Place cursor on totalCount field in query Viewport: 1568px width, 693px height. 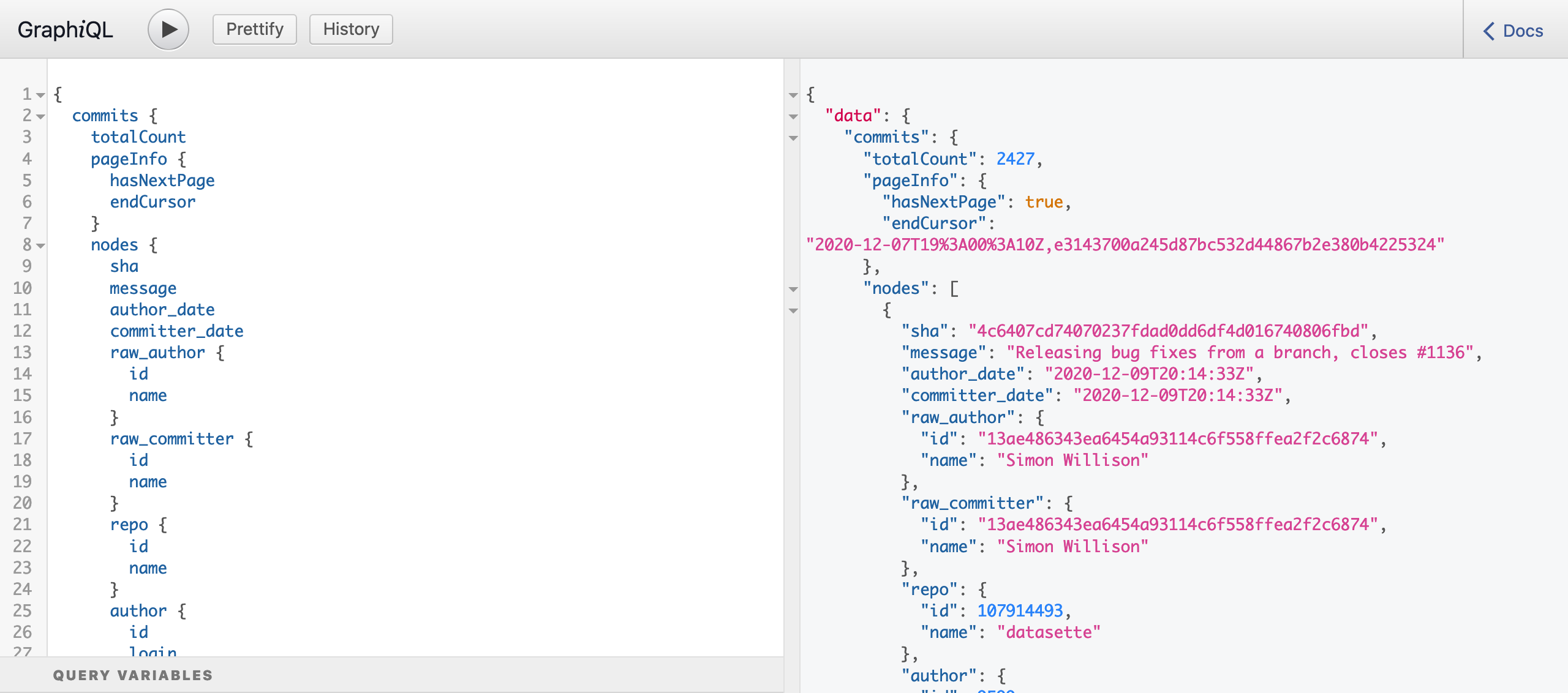pos(138,137)
